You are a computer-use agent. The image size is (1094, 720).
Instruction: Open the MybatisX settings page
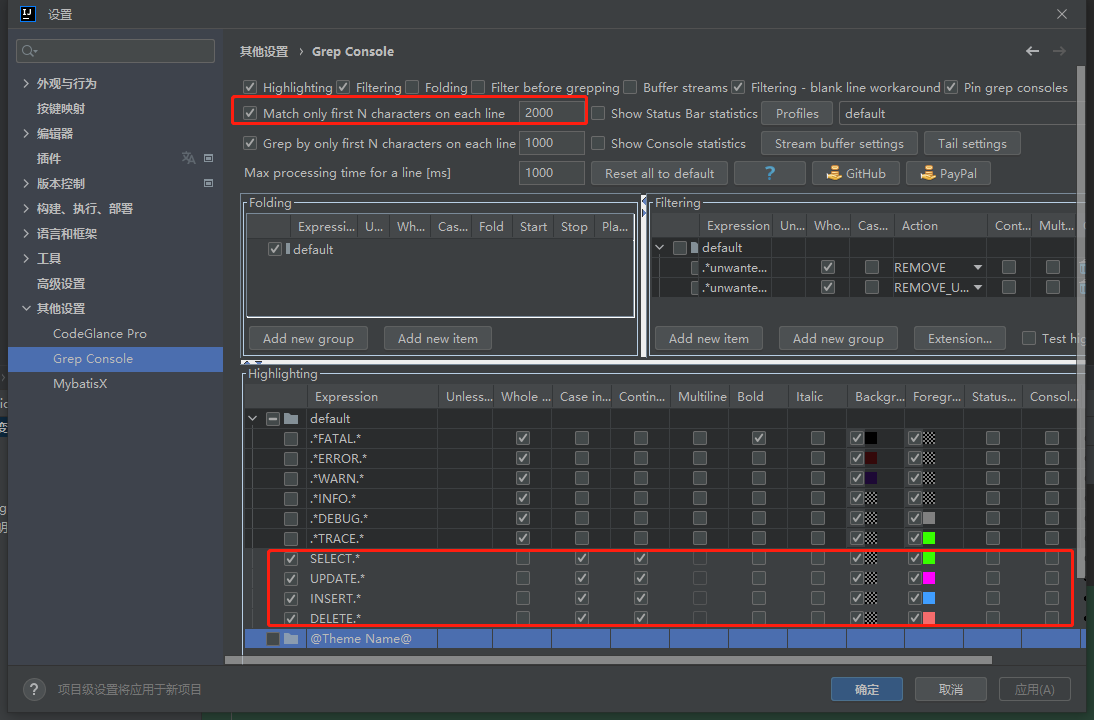(x=80, y=384)
